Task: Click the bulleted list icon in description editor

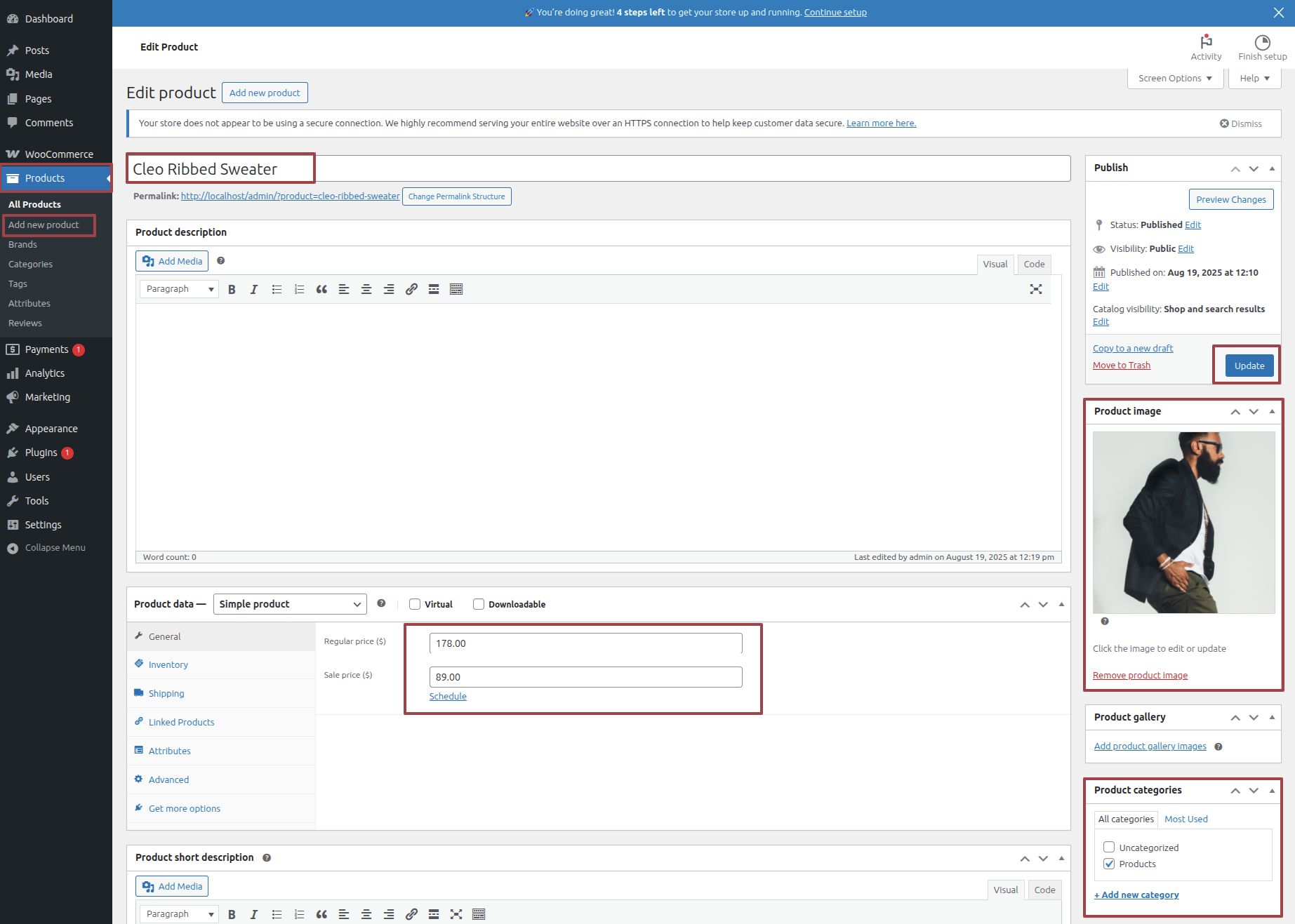Action: pos(277,289)
